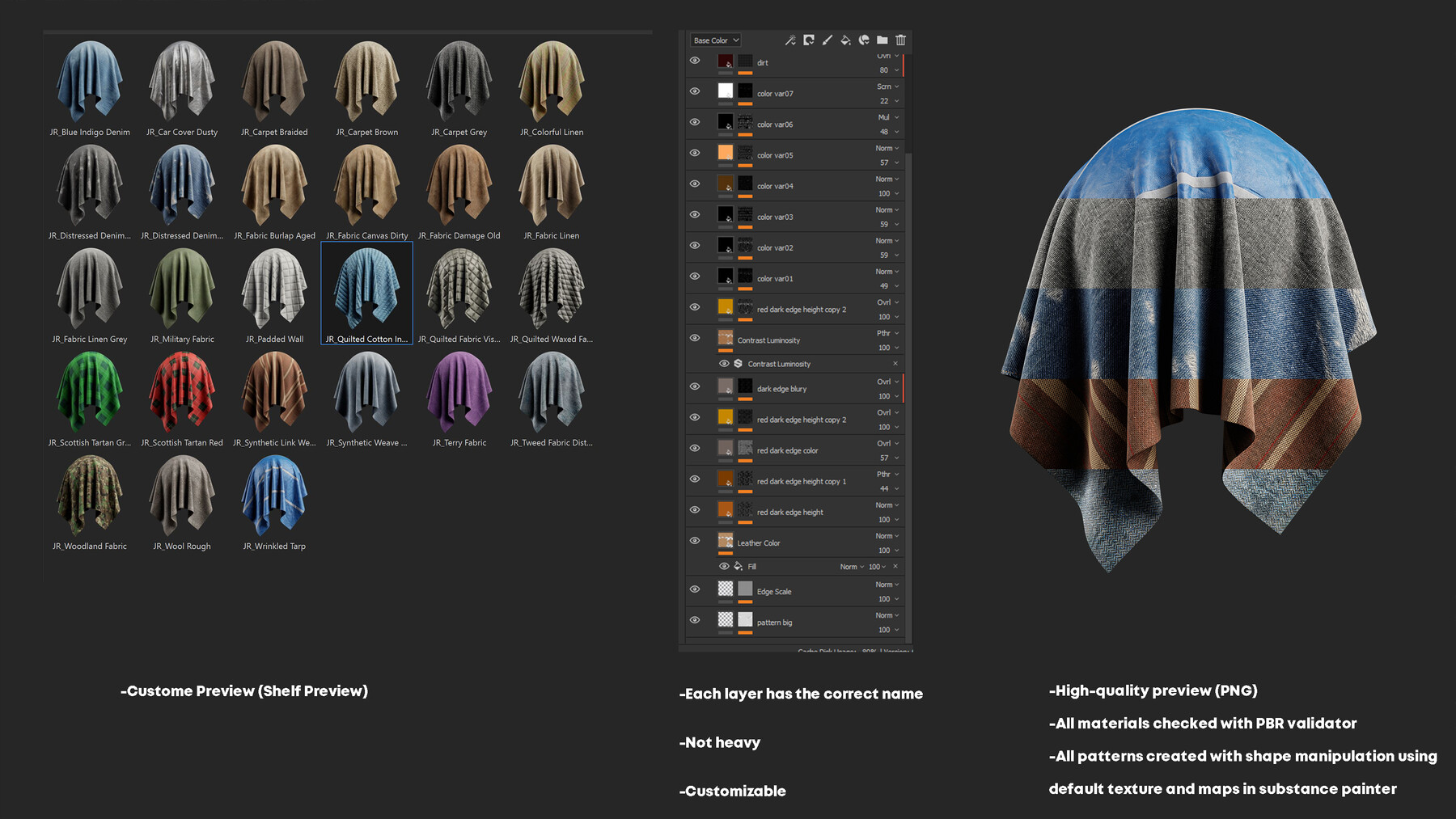Select the JR_Quilted Cotton material thumbnail
Screen dimensions: 1456x819
pyautogui.click(x=366, y=291)
